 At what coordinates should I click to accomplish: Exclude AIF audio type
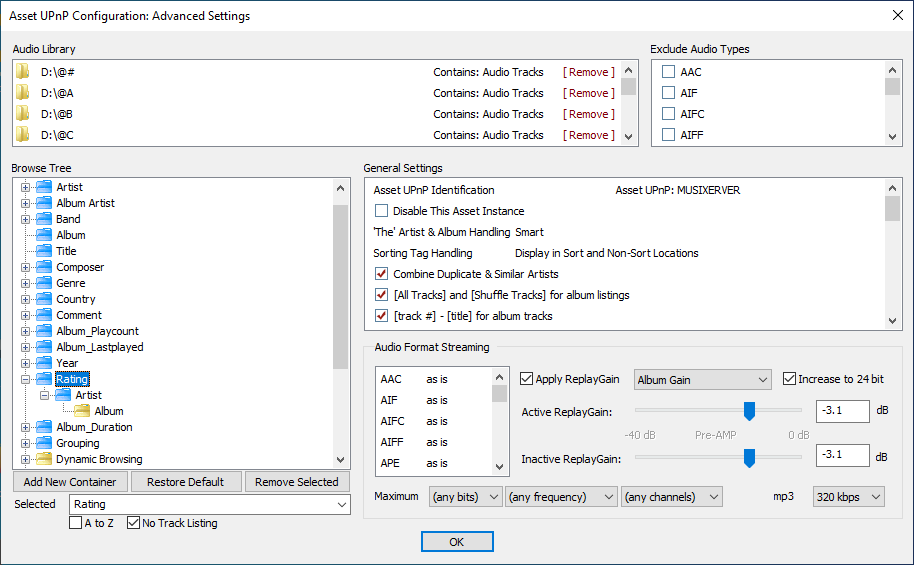669,93
